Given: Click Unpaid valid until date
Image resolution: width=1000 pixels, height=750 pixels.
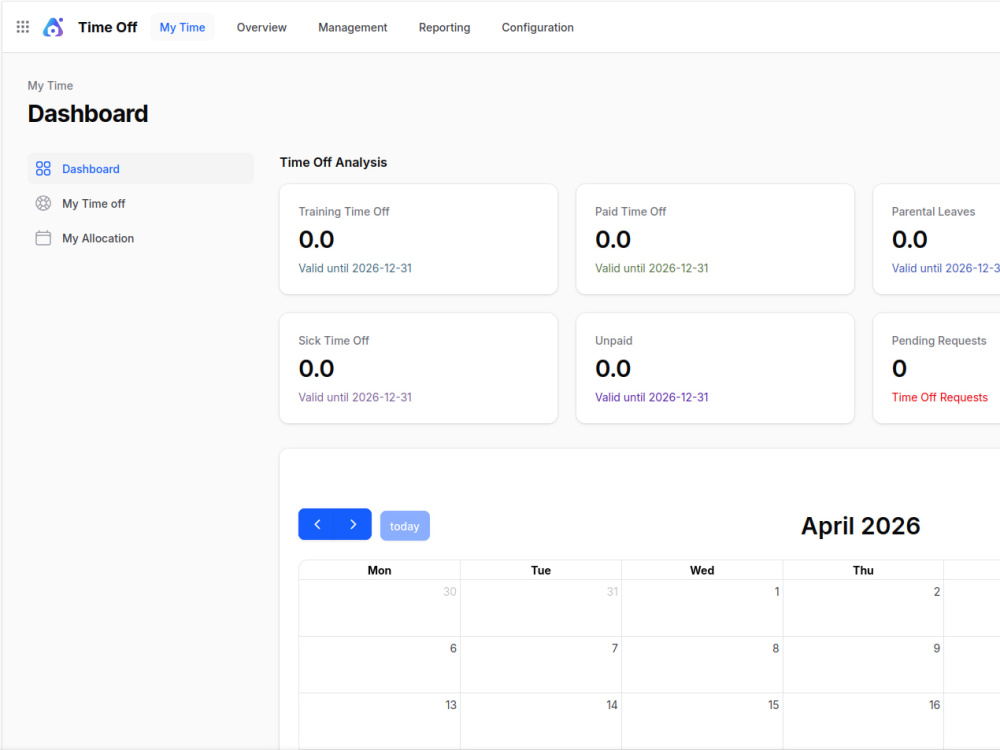Looking at the screenshot, I should (x=652, y=397).
